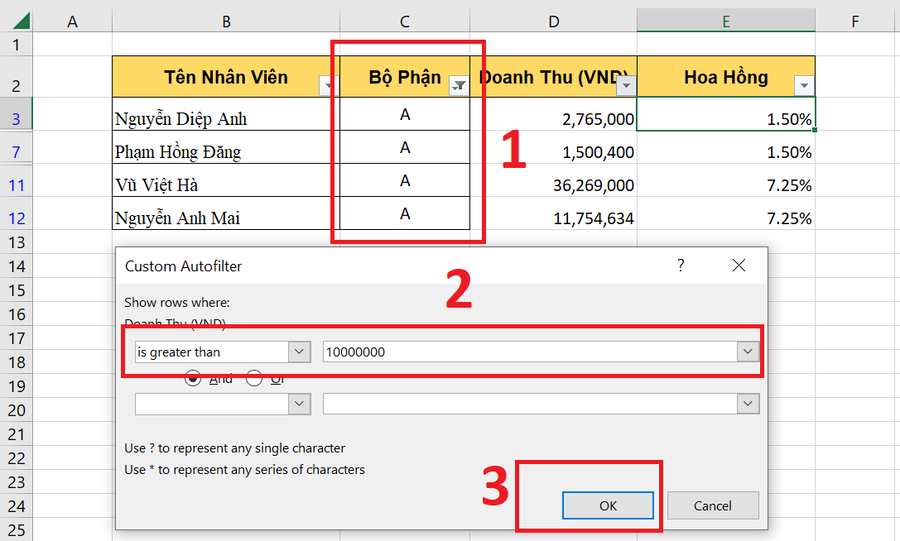Screen dimensions: 900x541
Task: Select row 20 header
Action: 16,410
